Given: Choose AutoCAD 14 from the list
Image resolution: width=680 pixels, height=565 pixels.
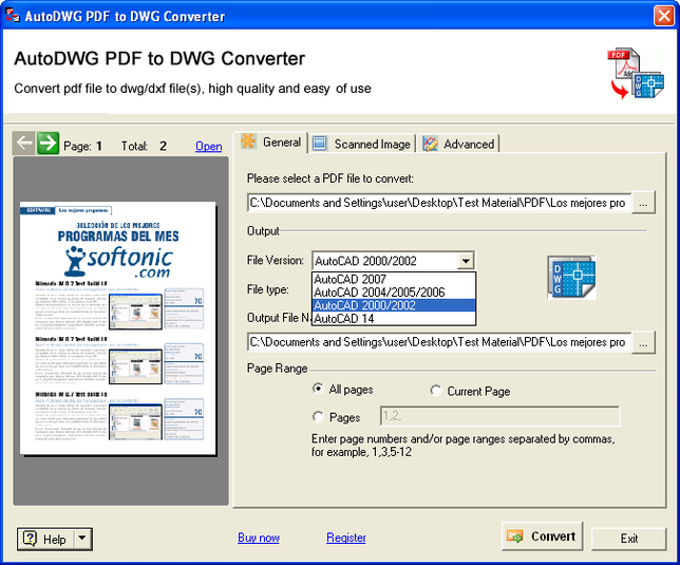Looking at the screenshot, I should point(394,319).
